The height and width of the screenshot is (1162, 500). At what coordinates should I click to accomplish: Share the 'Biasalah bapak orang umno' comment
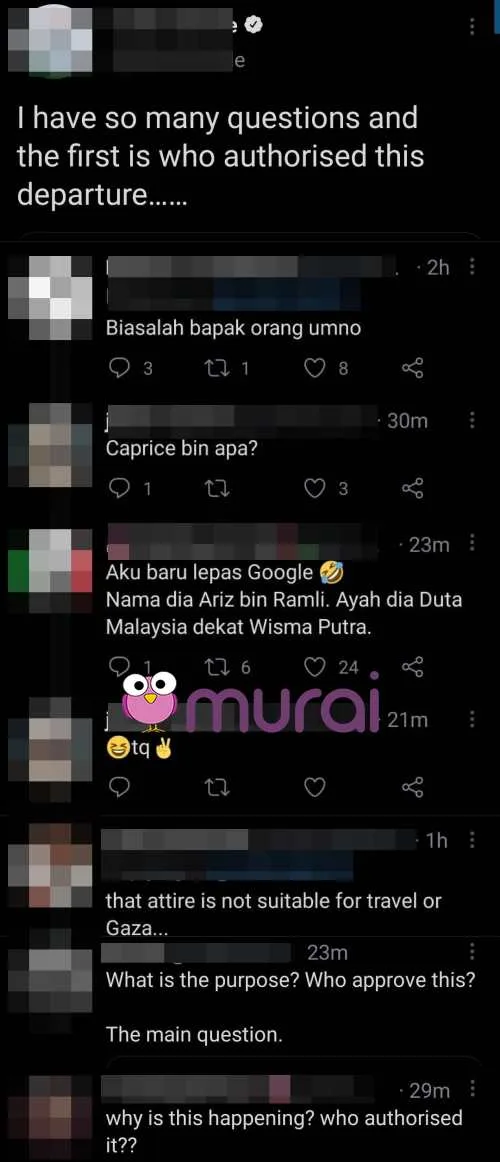(x=412, y=368)
